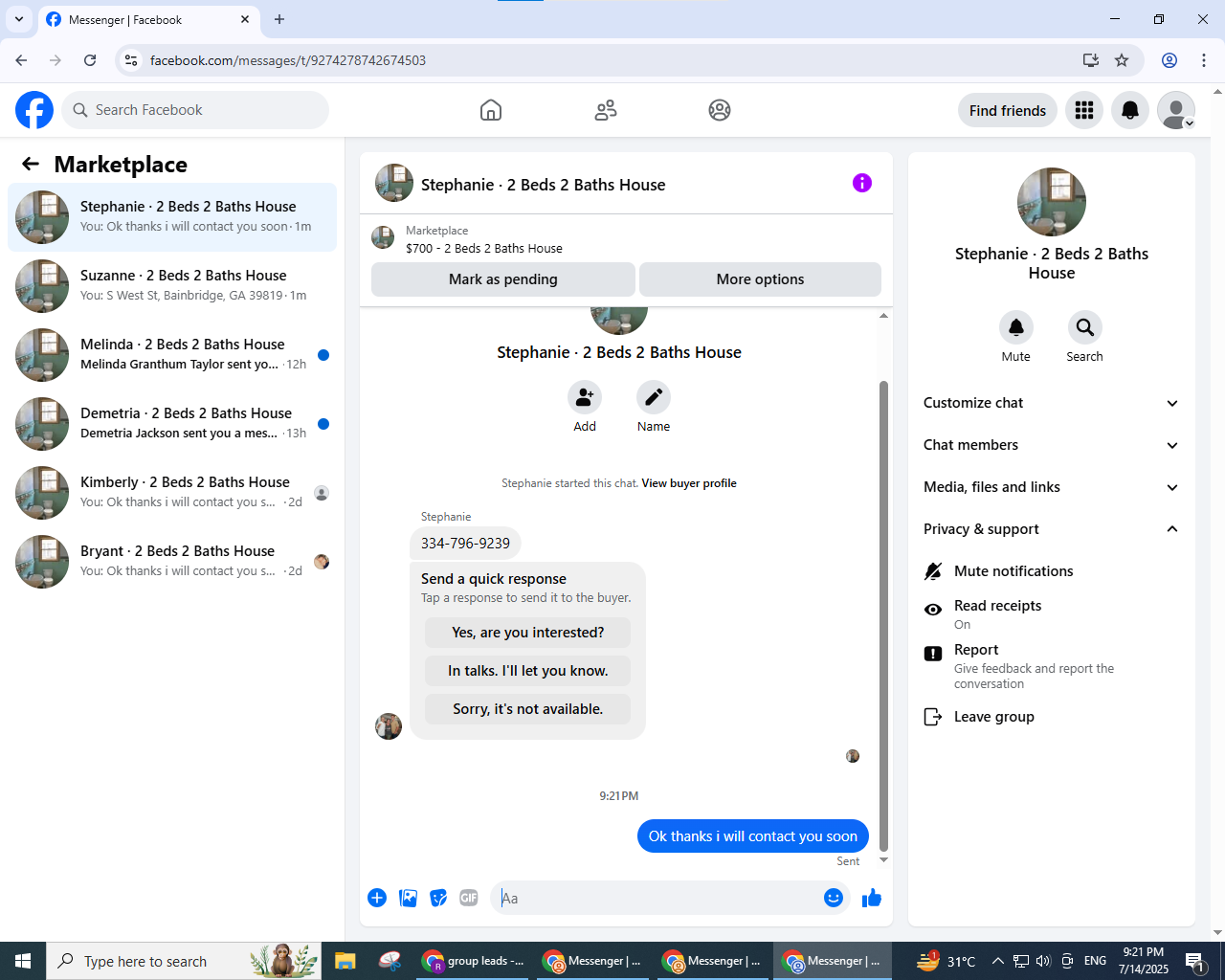Expand the Customize chat section
1225x980 pixels.
click(1052, 403)
